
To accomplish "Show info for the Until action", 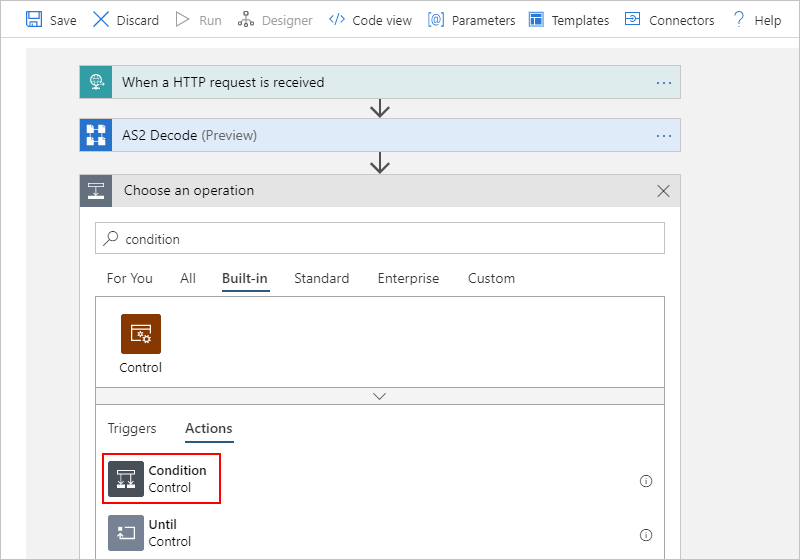I will (645, 534).
